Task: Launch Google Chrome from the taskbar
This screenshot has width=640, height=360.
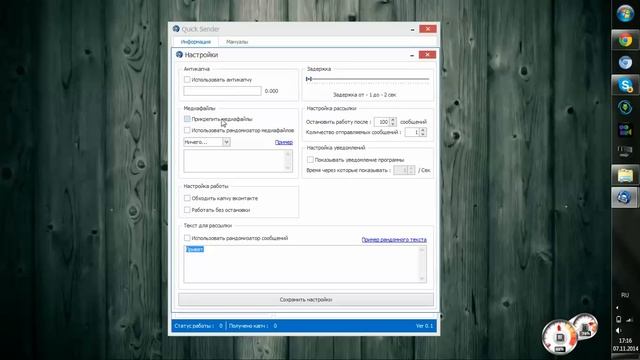Action: [625, 40]
